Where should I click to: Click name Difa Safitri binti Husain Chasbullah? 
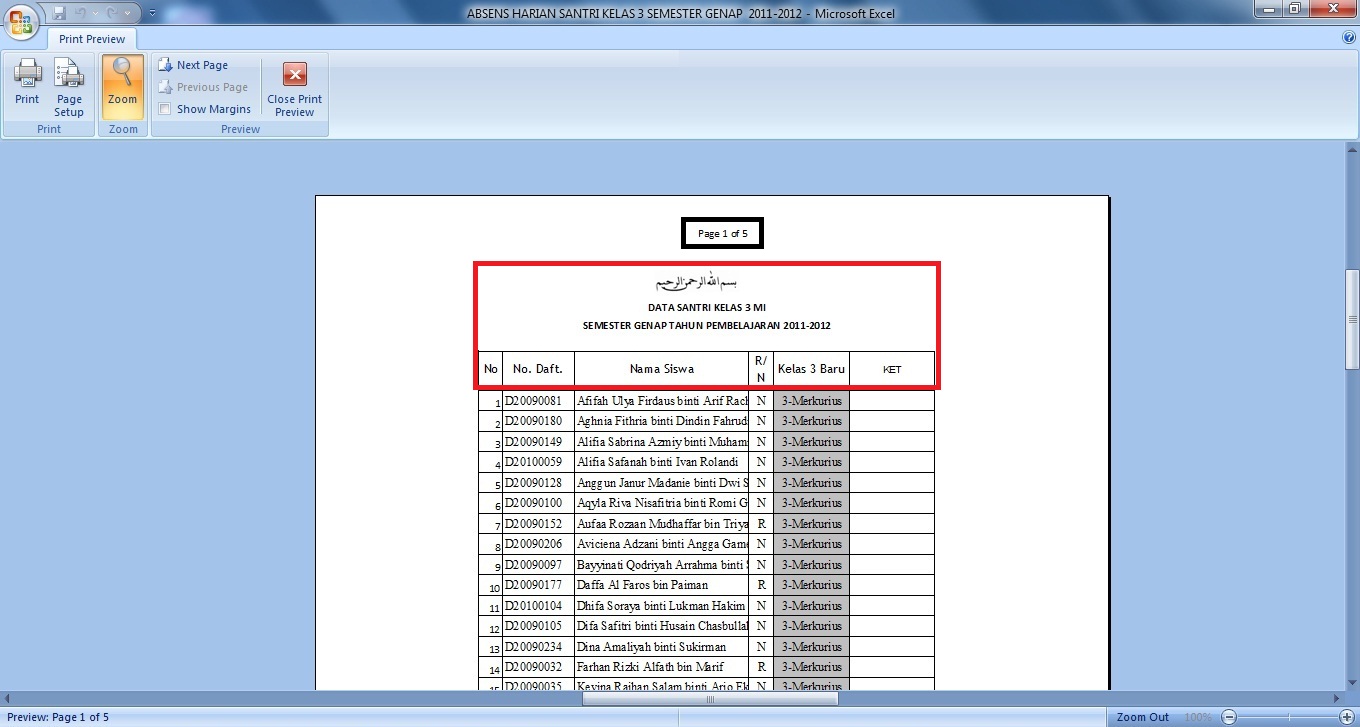point(662,626)
